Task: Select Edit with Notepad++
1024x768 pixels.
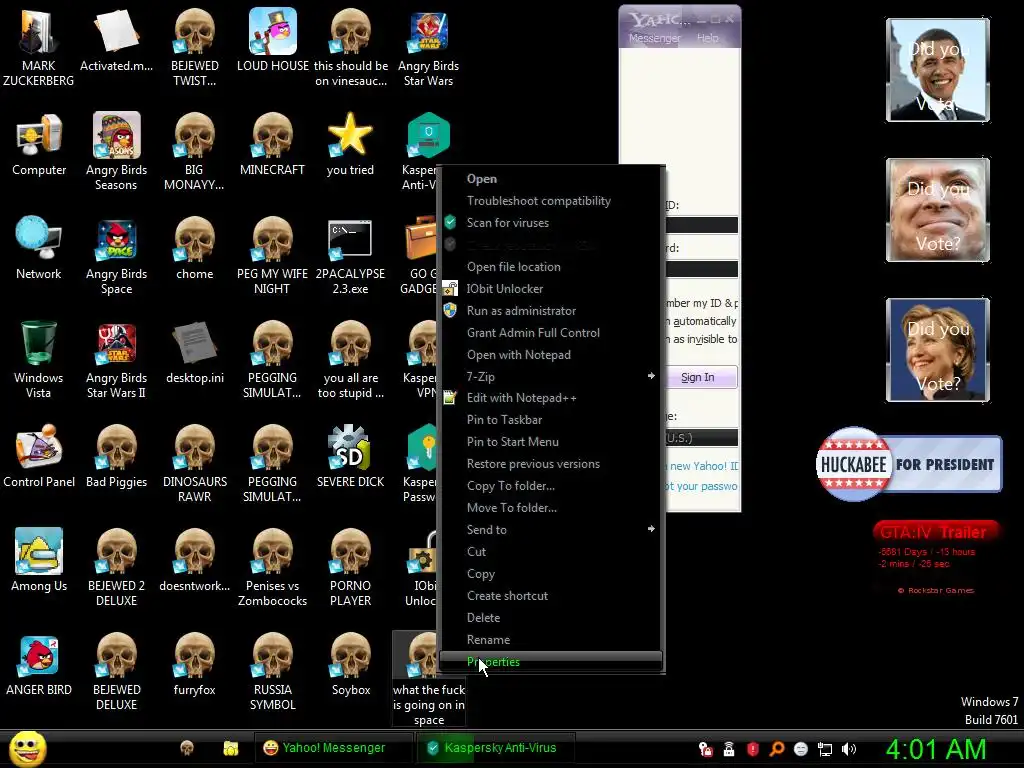Action: [x=551, y=398]
